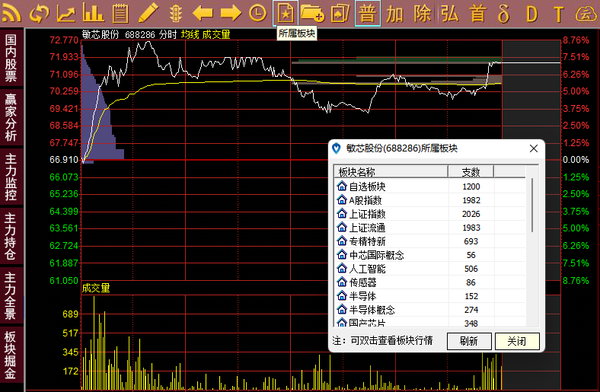Go back with the left arrow
Viewport: 600px width, 392px height.
click(x=203, y=13)
